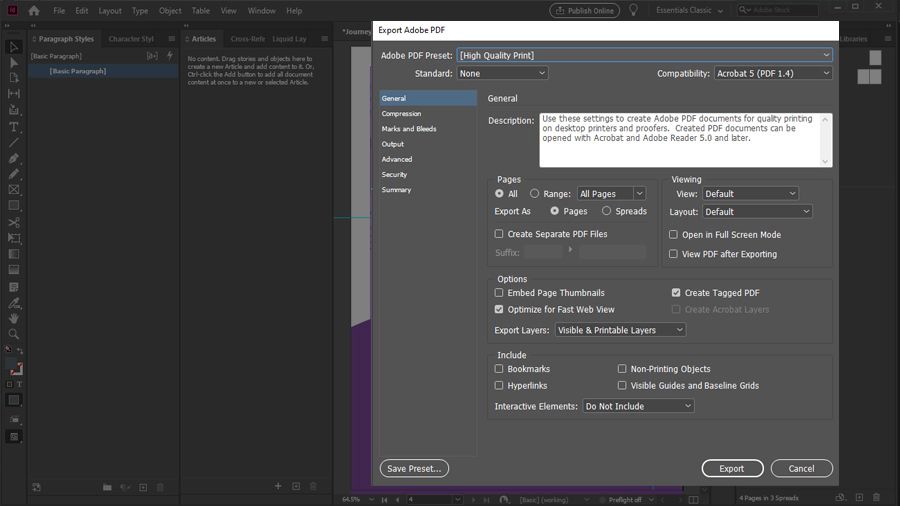
Task: Enable Visible Guides and Baseline Grids
Action: point(622,386)
